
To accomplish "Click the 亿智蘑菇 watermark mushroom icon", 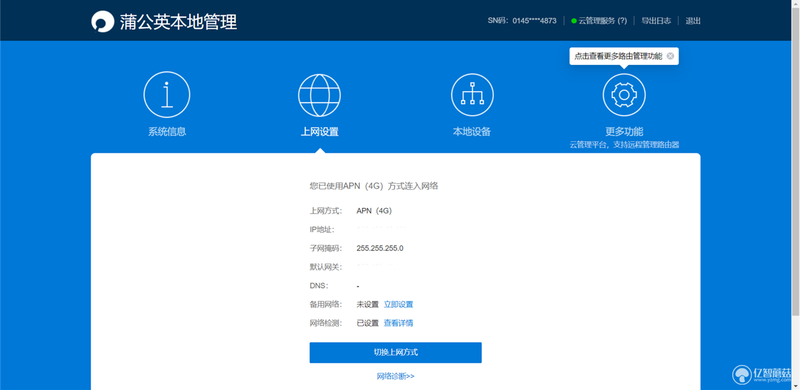I will [741, 375].
